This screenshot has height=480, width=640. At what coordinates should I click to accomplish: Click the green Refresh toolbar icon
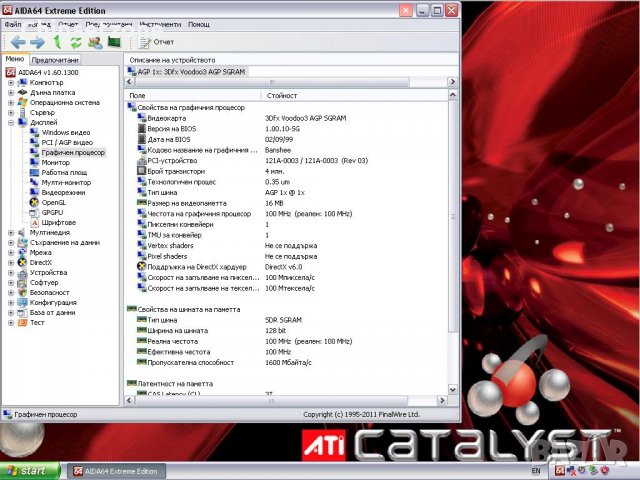[x=76, y=42]
